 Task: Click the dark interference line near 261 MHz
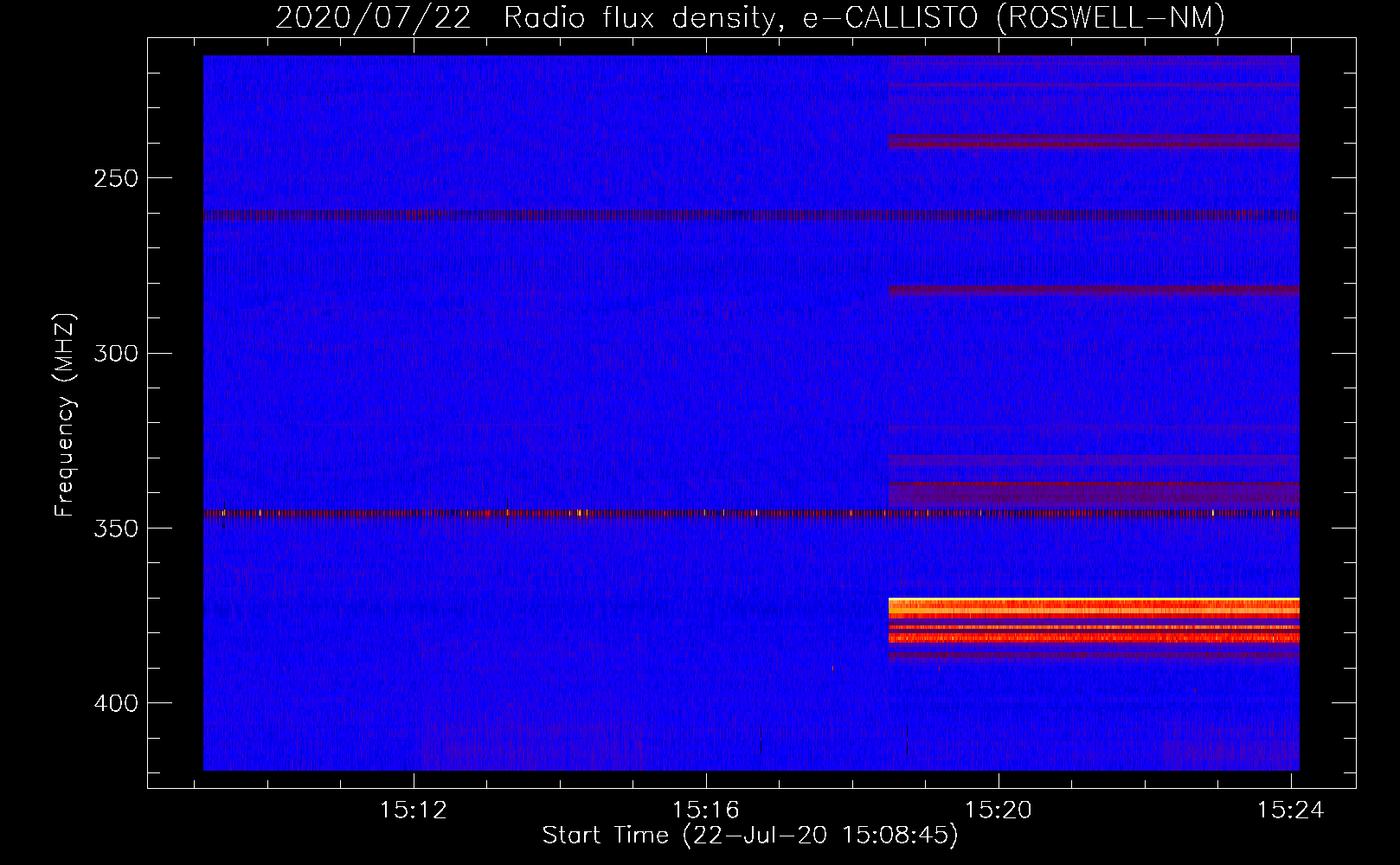point(751,215)
